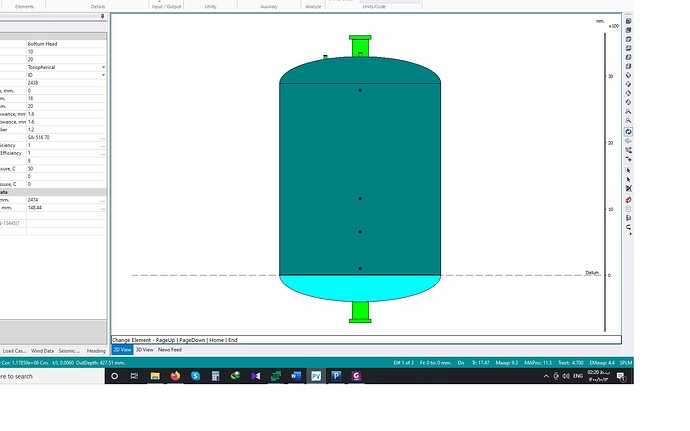
Task: Click the field with value 9
Action: [x=66, y=161]
